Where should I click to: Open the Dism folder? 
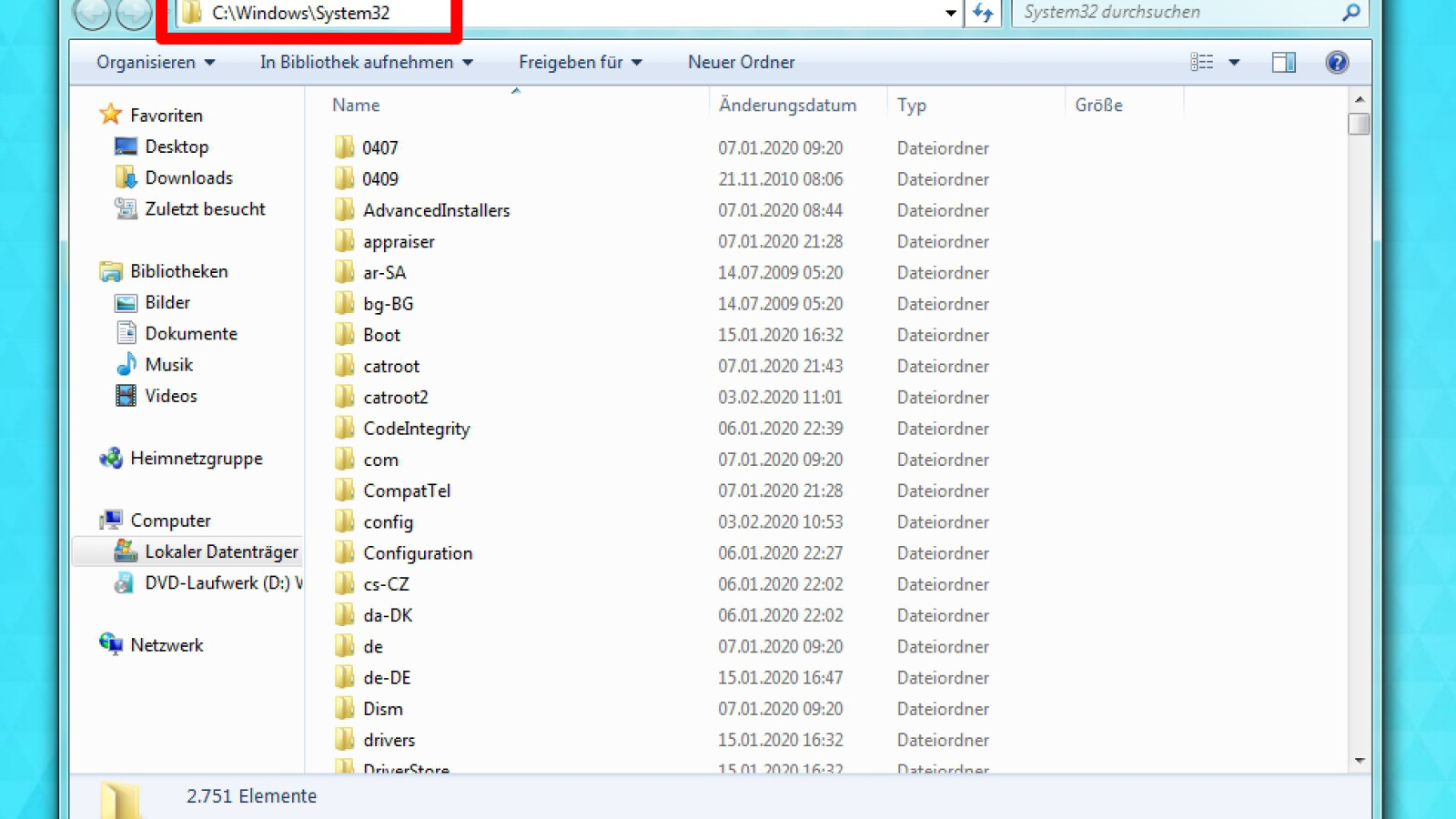click(382, 708)
